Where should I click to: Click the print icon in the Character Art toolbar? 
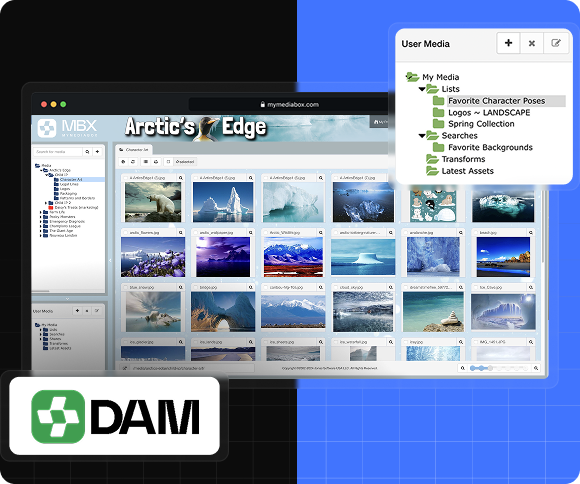[x=156, y=162]
